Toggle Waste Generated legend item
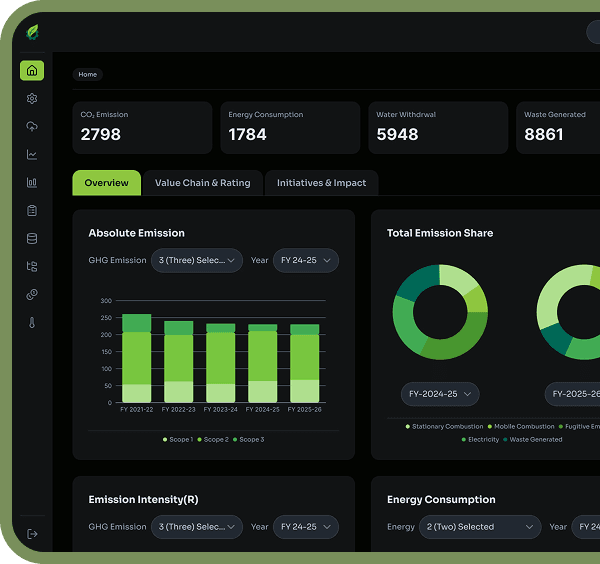The height and width of the screenshot is (564, 600). (x=533, y=439)
